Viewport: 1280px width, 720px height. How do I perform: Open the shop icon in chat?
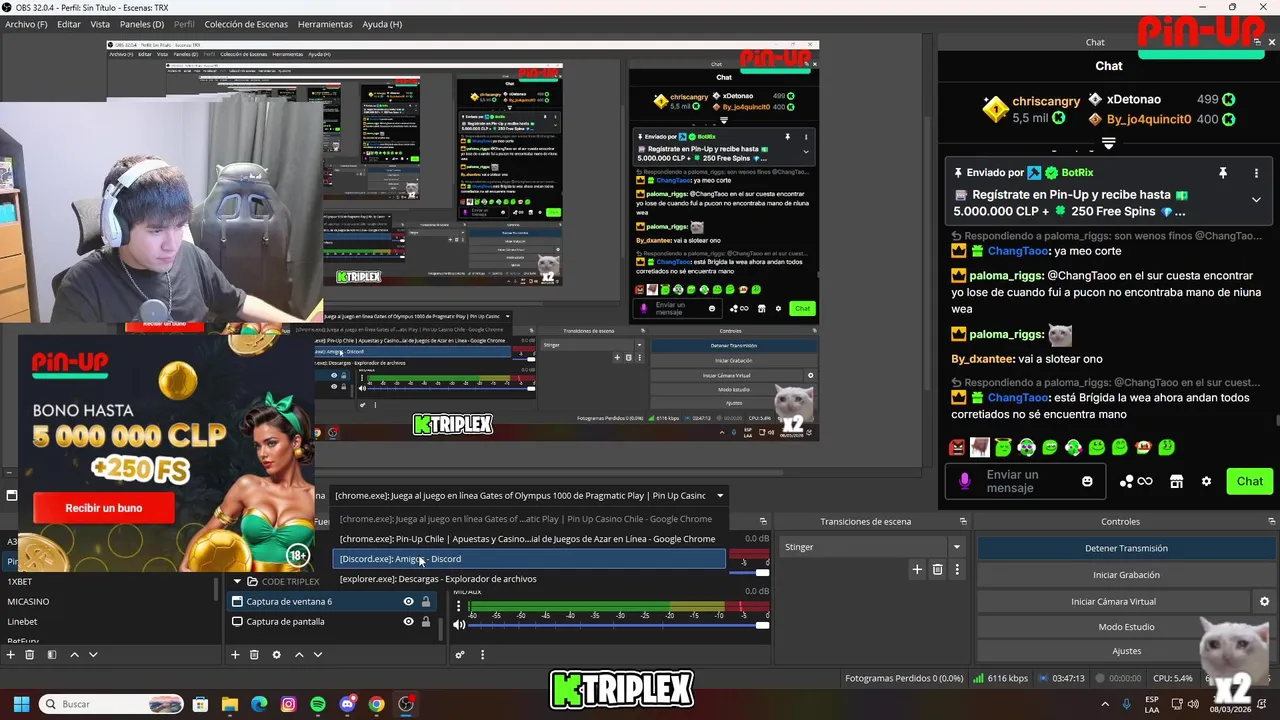pos(1177,481)
